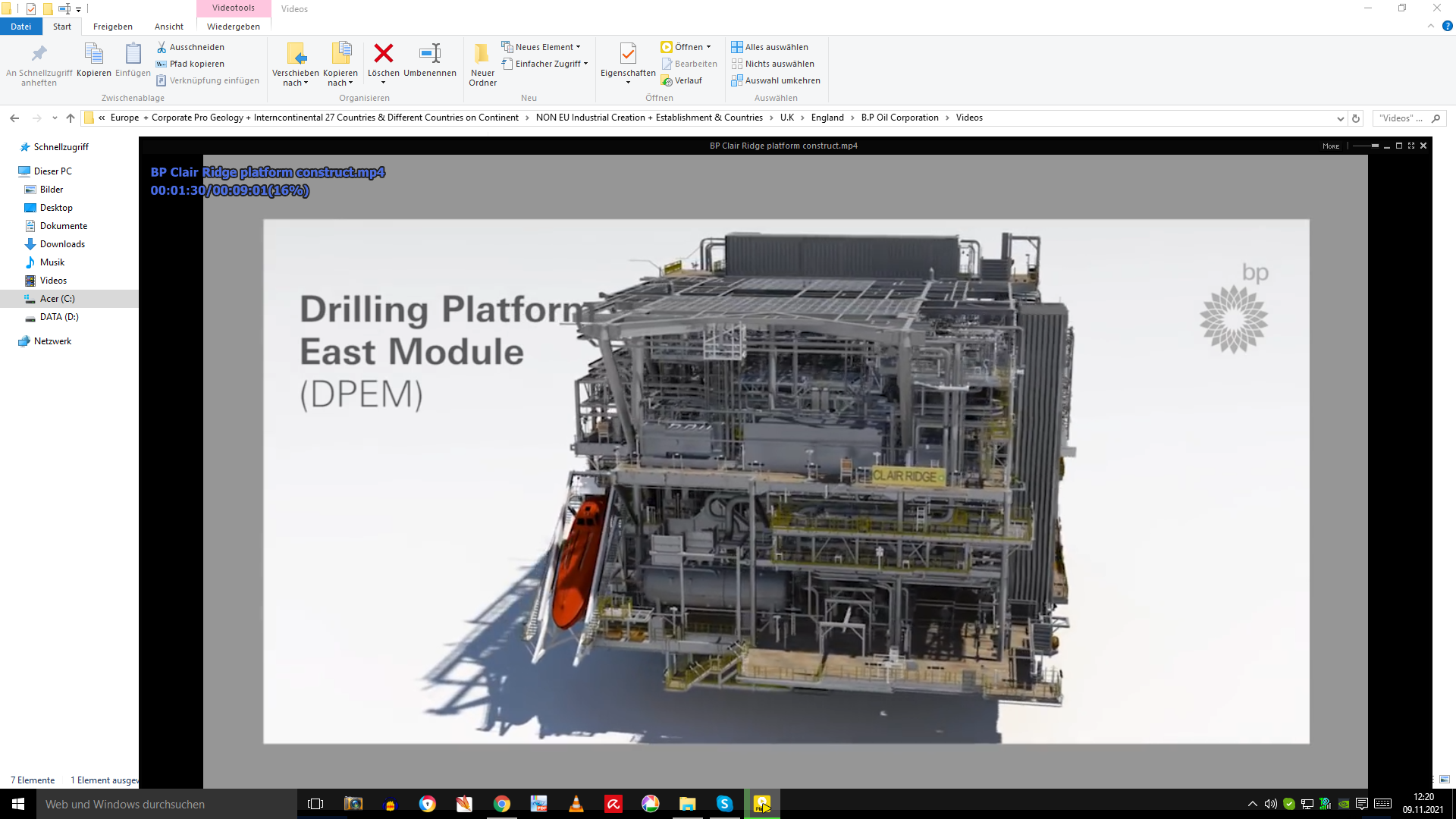This screenshot has width=1456, height=819.
Task: Click Nichts auswählen
Action: (x=773, y=64)
